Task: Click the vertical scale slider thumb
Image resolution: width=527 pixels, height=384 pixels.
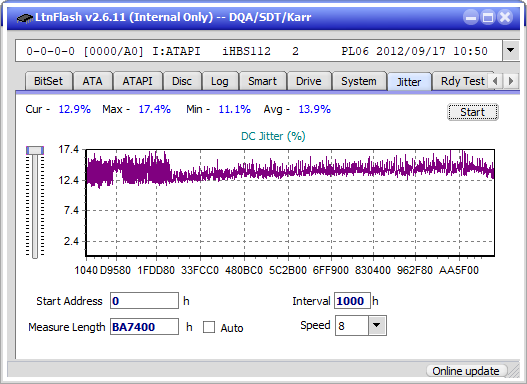Action: [x=35, y=150]
